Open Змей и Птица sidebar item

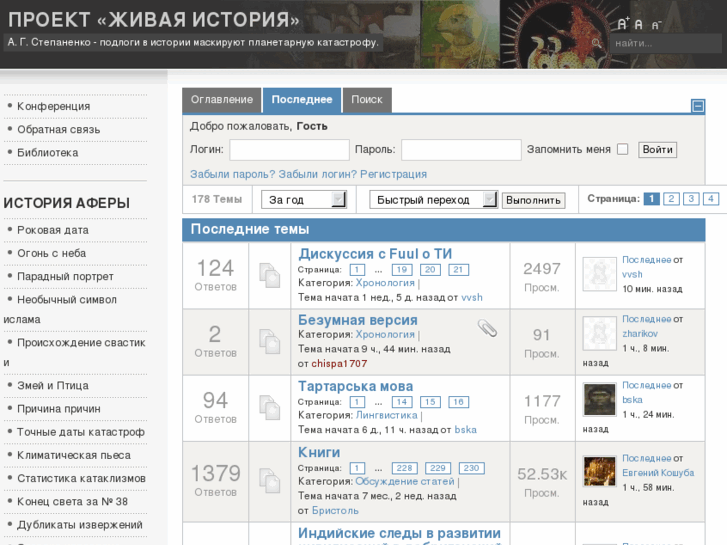(x=52, y=385)
